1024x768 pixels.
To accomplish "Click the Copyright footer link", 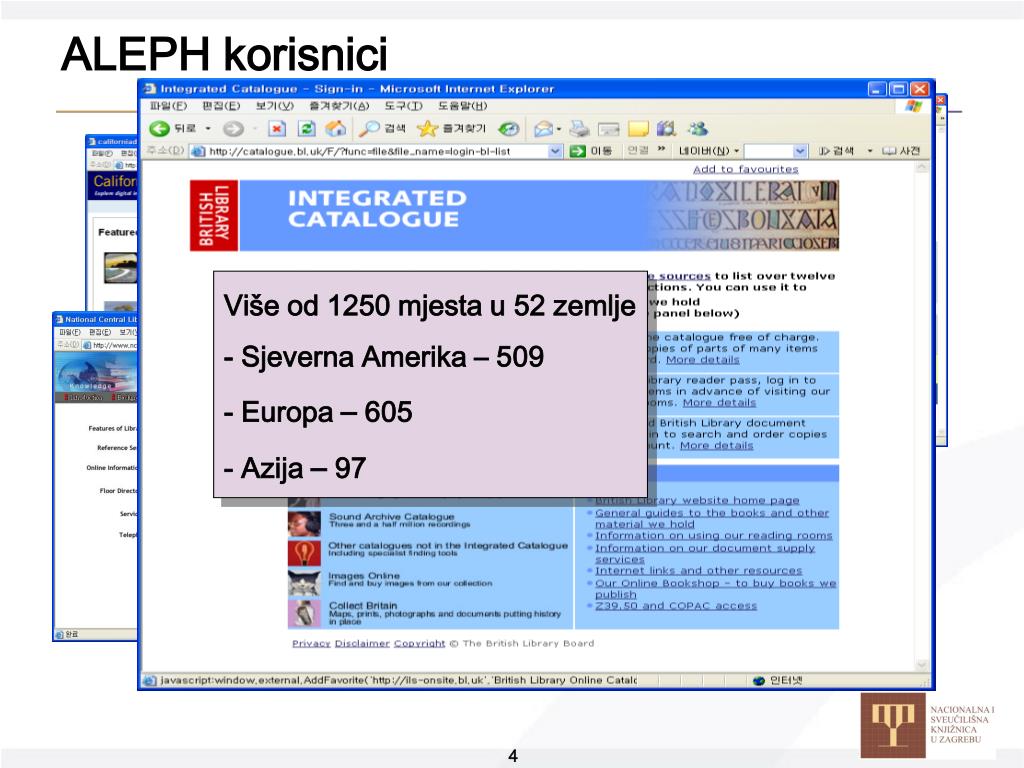I will (419, 643).
